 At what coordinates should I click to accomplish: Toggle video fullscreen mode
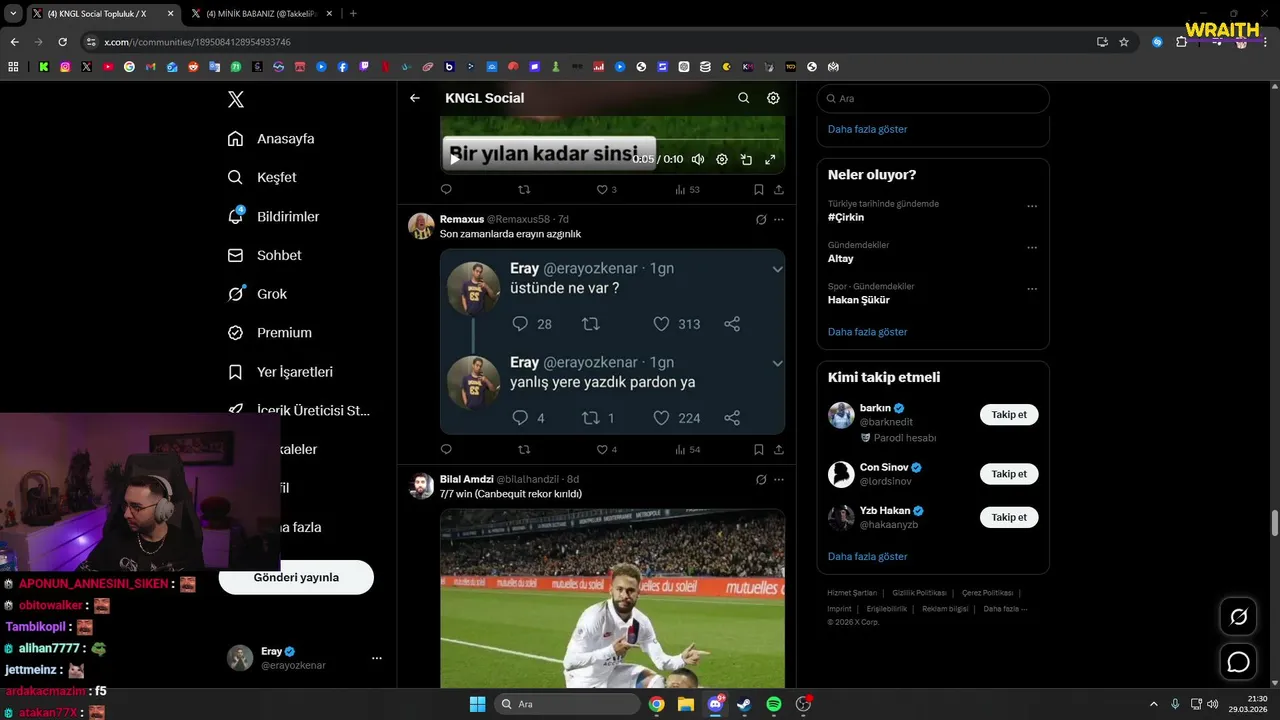point(770,159)
